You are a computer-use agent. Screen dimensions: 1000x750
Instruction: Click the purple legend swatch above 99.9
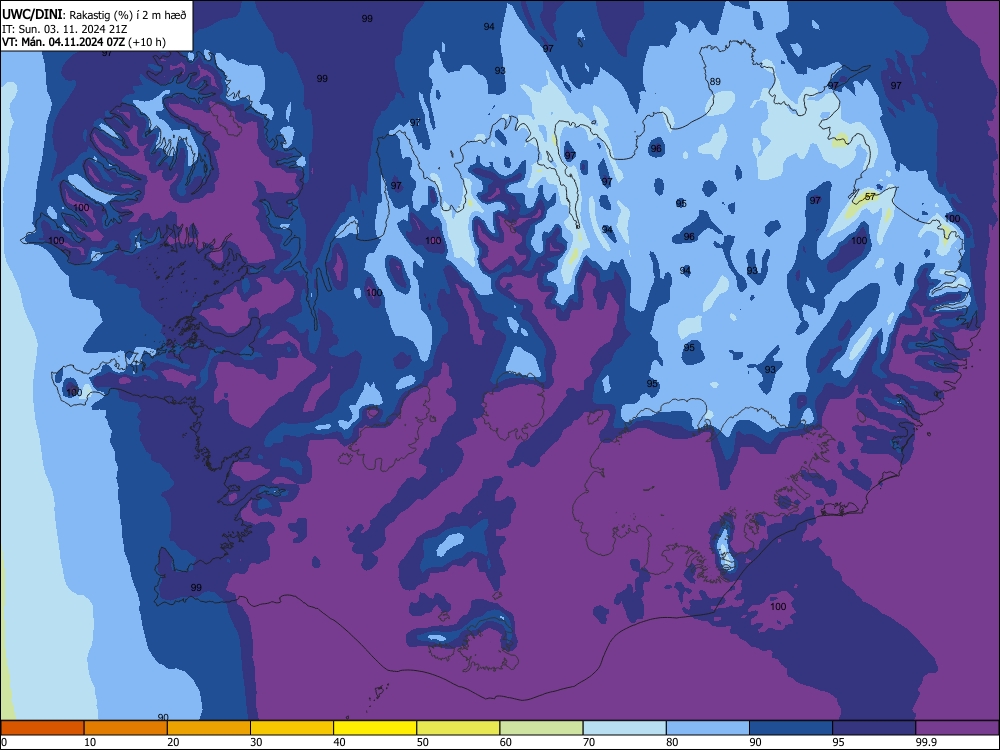957,728
